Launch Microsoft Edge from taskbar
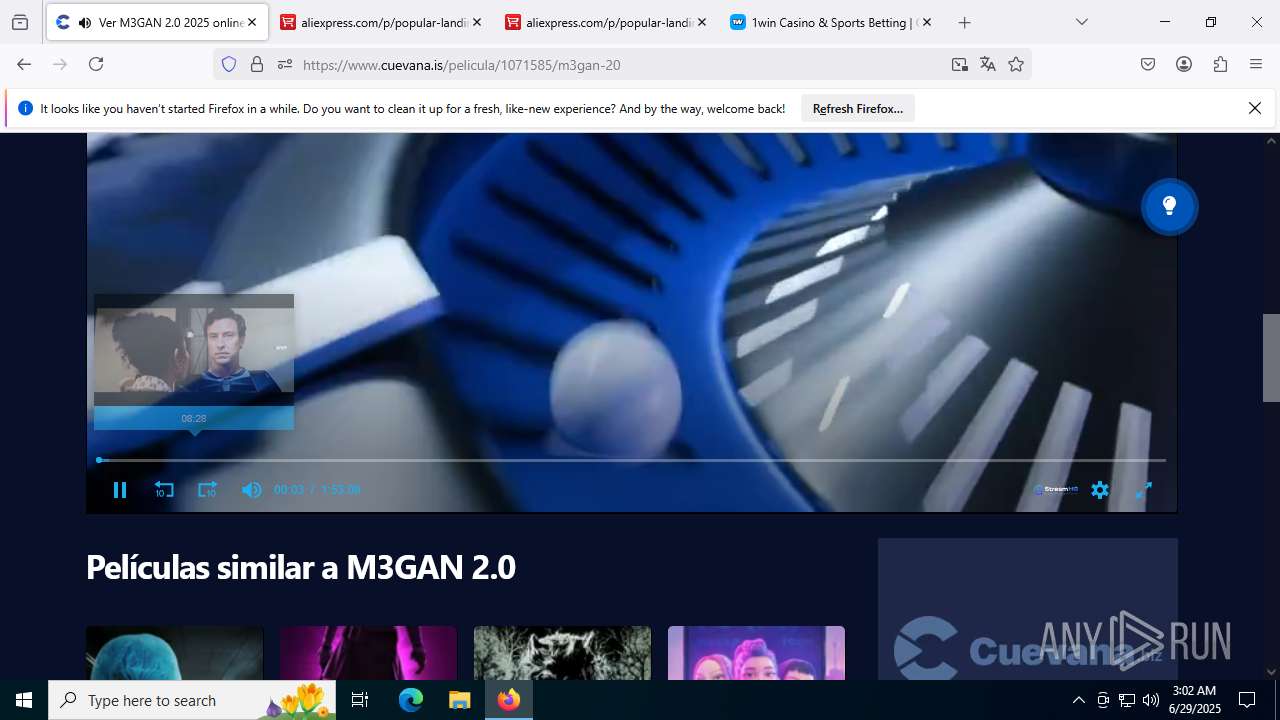The image size is (1280, 720). point(411,700)
